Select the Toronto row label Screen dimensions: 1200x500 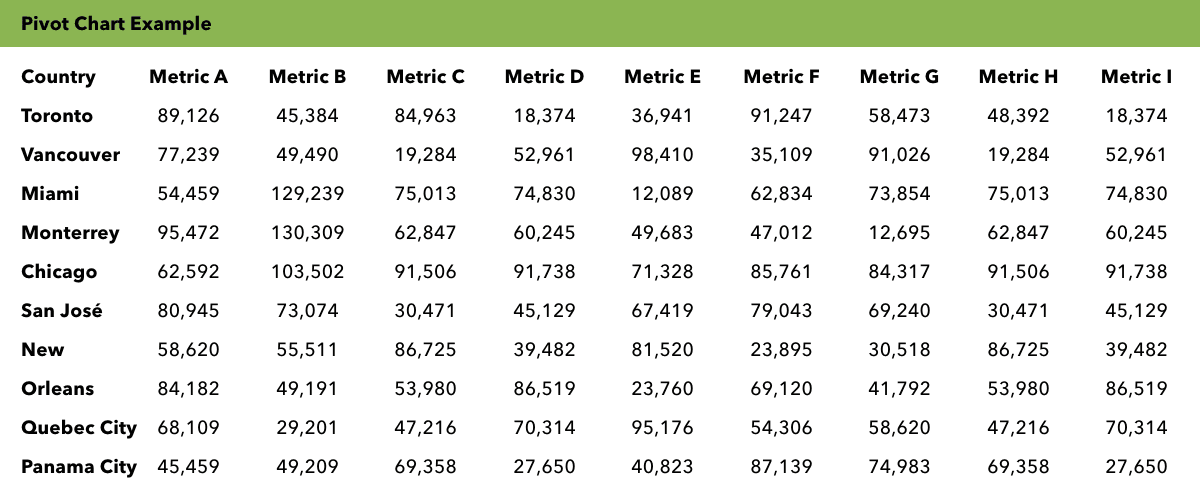coord(57,116)
